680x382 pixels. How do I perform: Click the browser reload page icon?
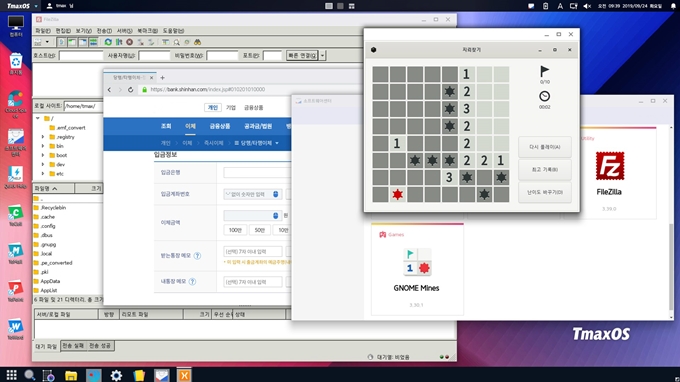130,90
